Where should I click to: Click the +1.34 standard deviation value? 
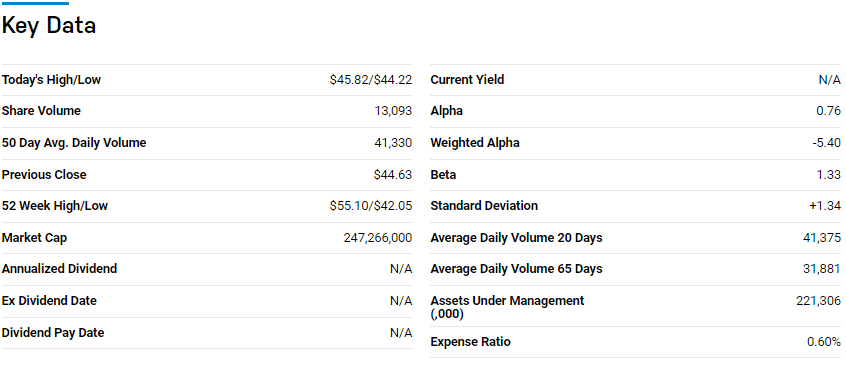tap(825, 206)
